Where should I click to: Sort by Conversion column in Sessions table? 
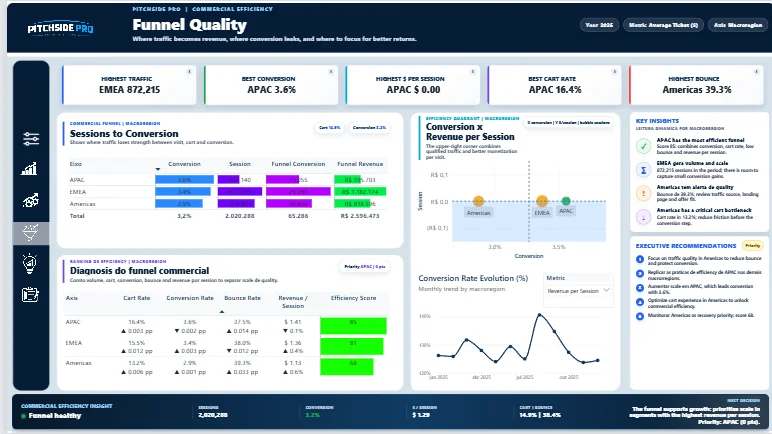pyautogui.click(x=184, y=164)
